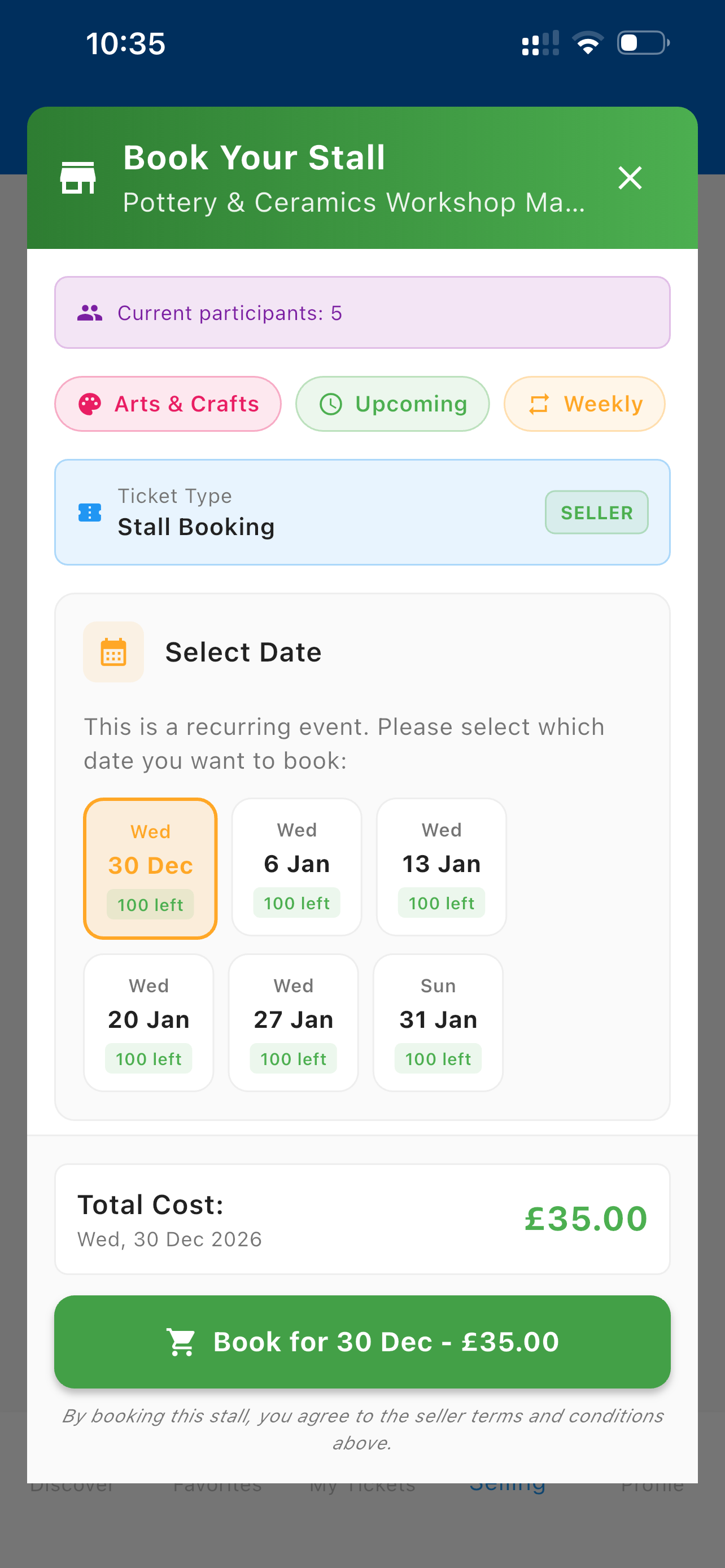Close the Book Your Stall dialog
Screen dimensions: 725x1568
[630, 178]
